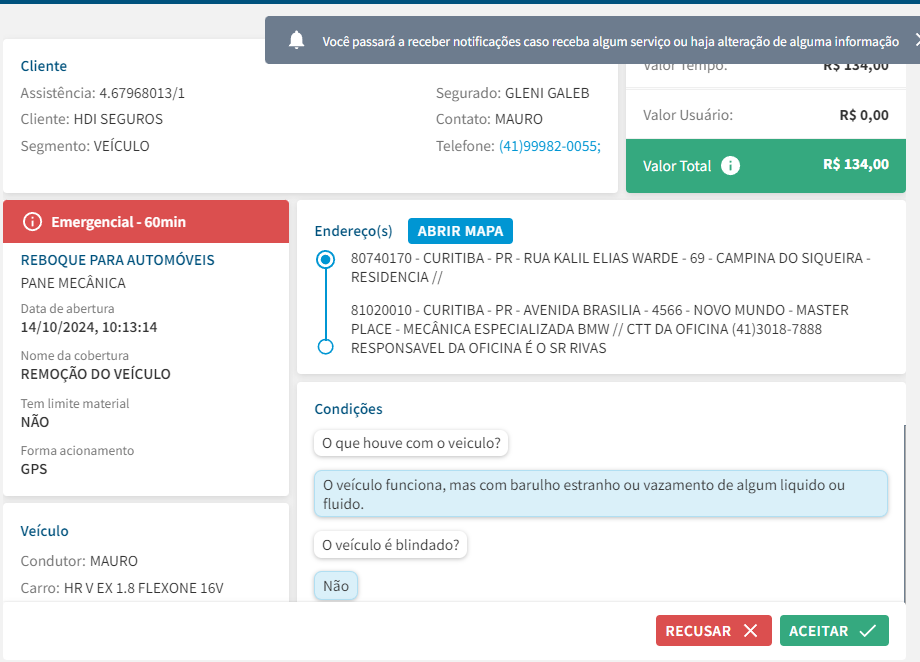
Task: Call the phone number (41)99982-0055
Action: [x=550, y=146]
